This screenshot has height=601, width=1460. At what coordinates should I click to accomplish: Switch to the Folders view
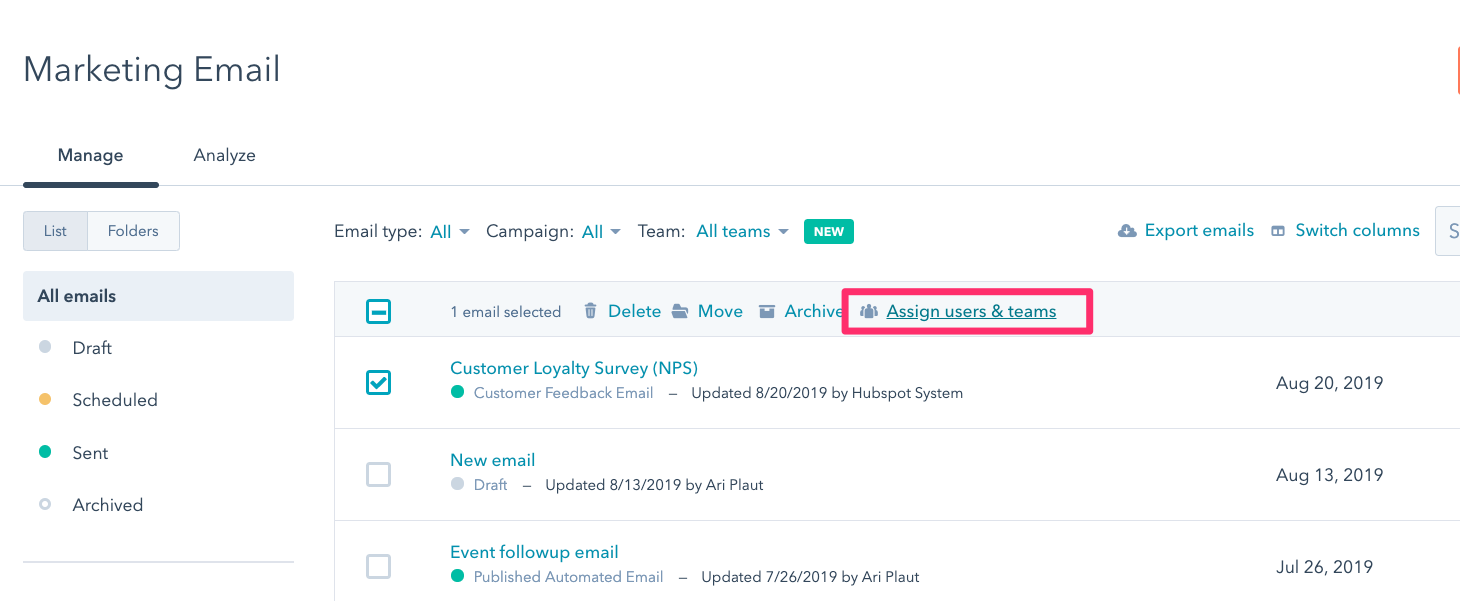133,231
